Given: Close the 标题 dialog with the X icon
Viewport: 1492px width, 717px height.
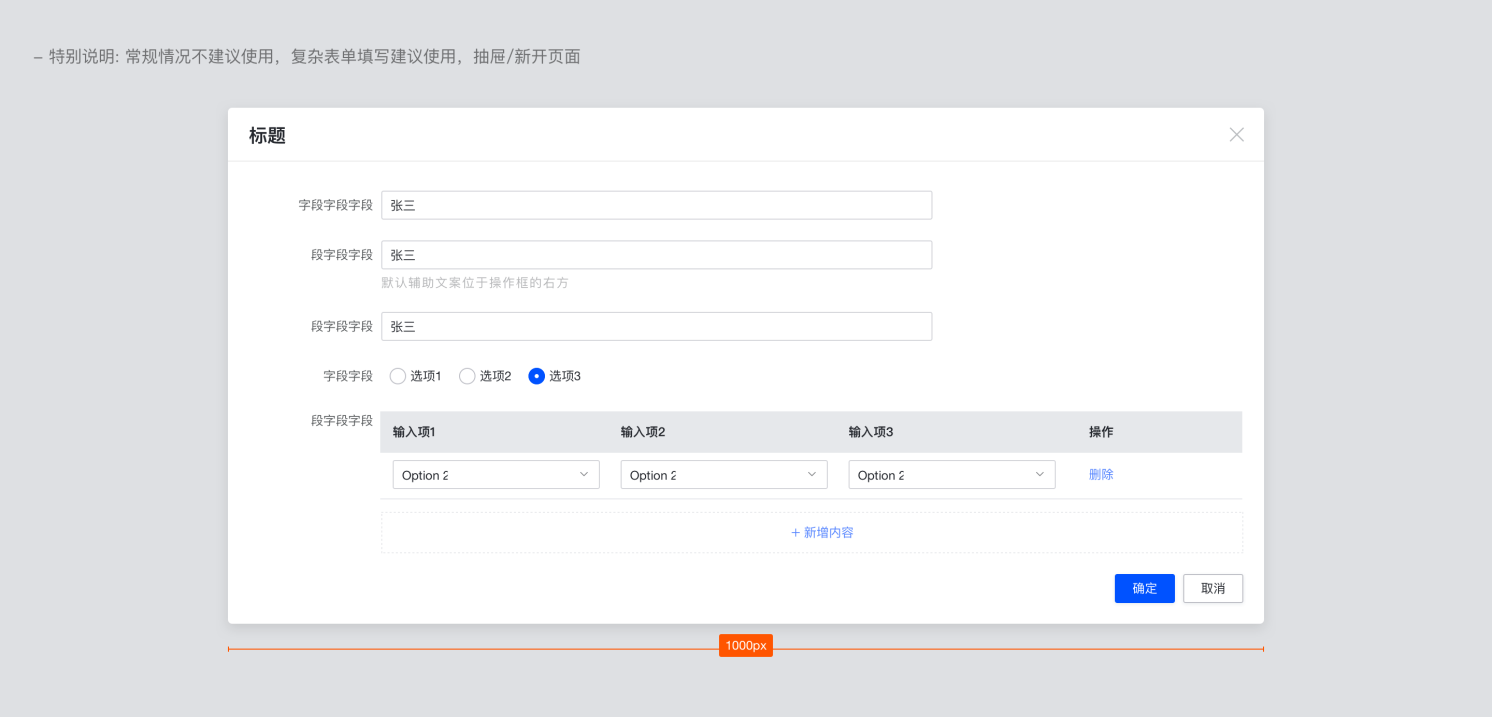Looking at the screenshot, I should coord(1237,135).
